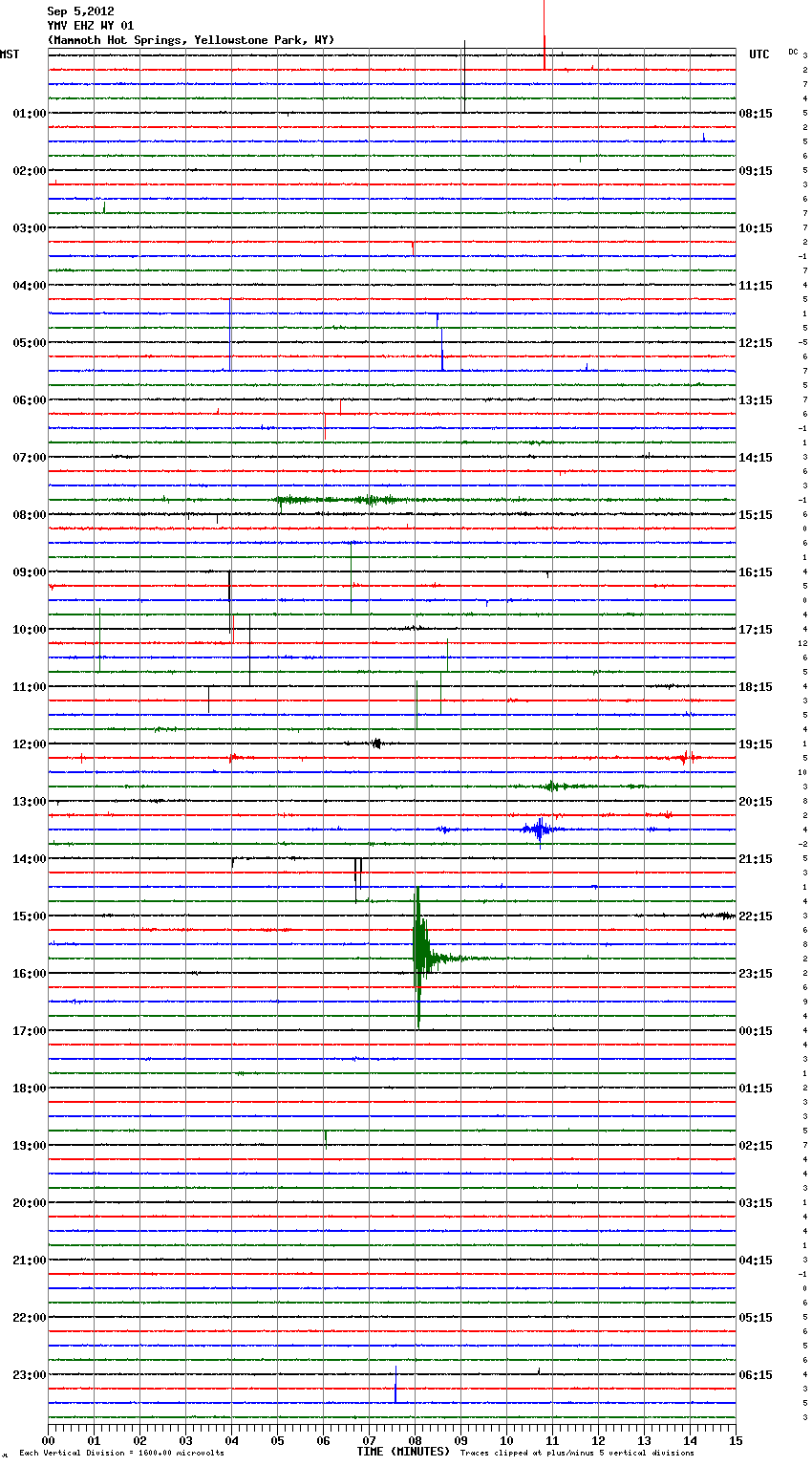The image size is (812, 1466).
Task: Click the 21:15 UTC time label
Action: click(756, 859)
